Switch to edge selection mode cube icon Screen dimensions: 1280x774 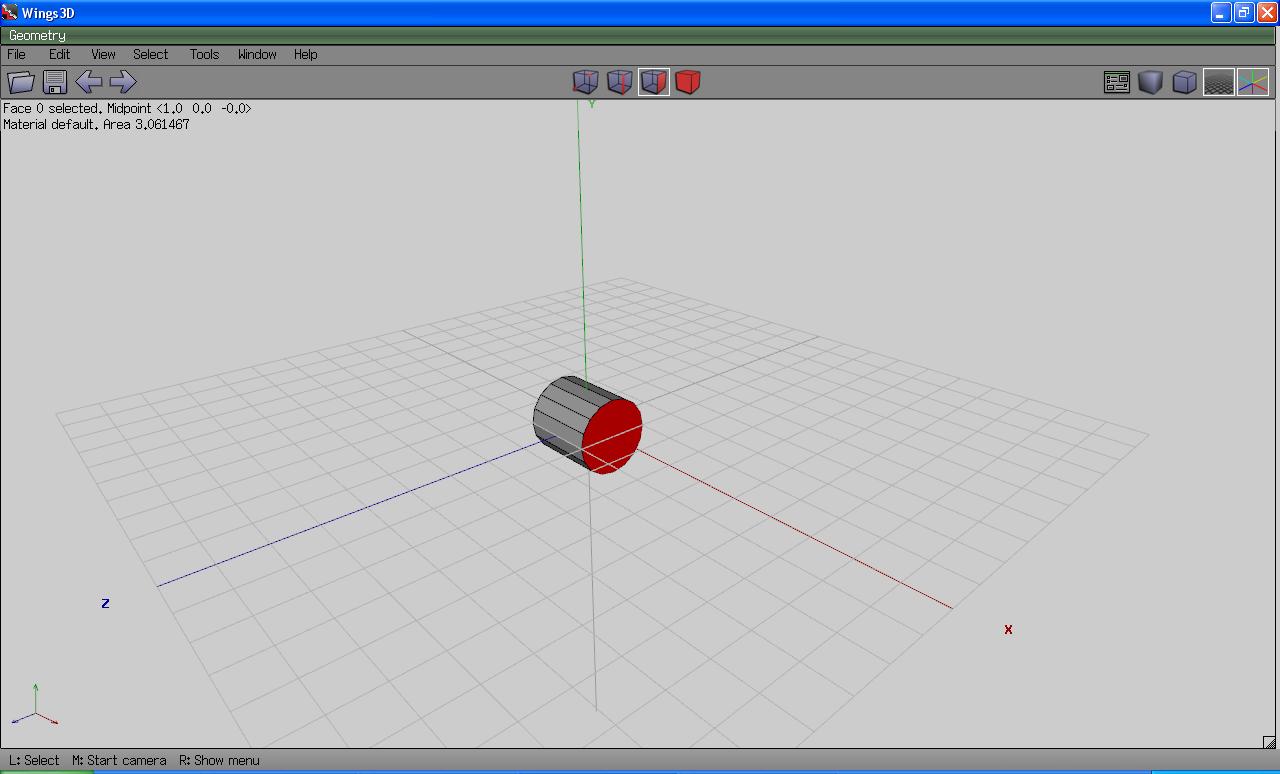tap(620, 82)
